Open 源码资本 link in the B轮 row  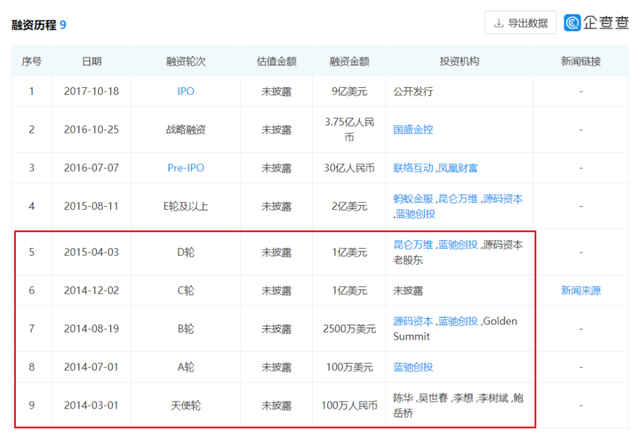click(x=413, y=321)
